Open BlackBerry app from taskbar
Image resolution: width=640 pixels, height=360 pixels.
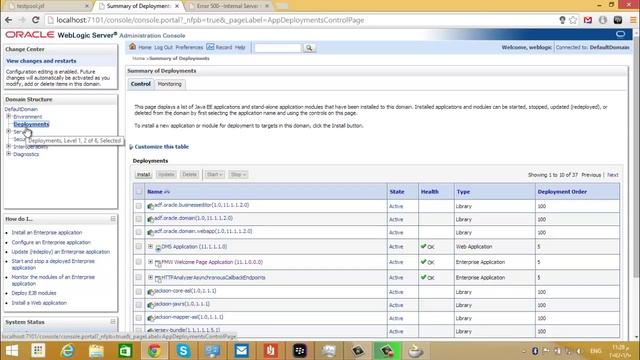coord(300,351)
